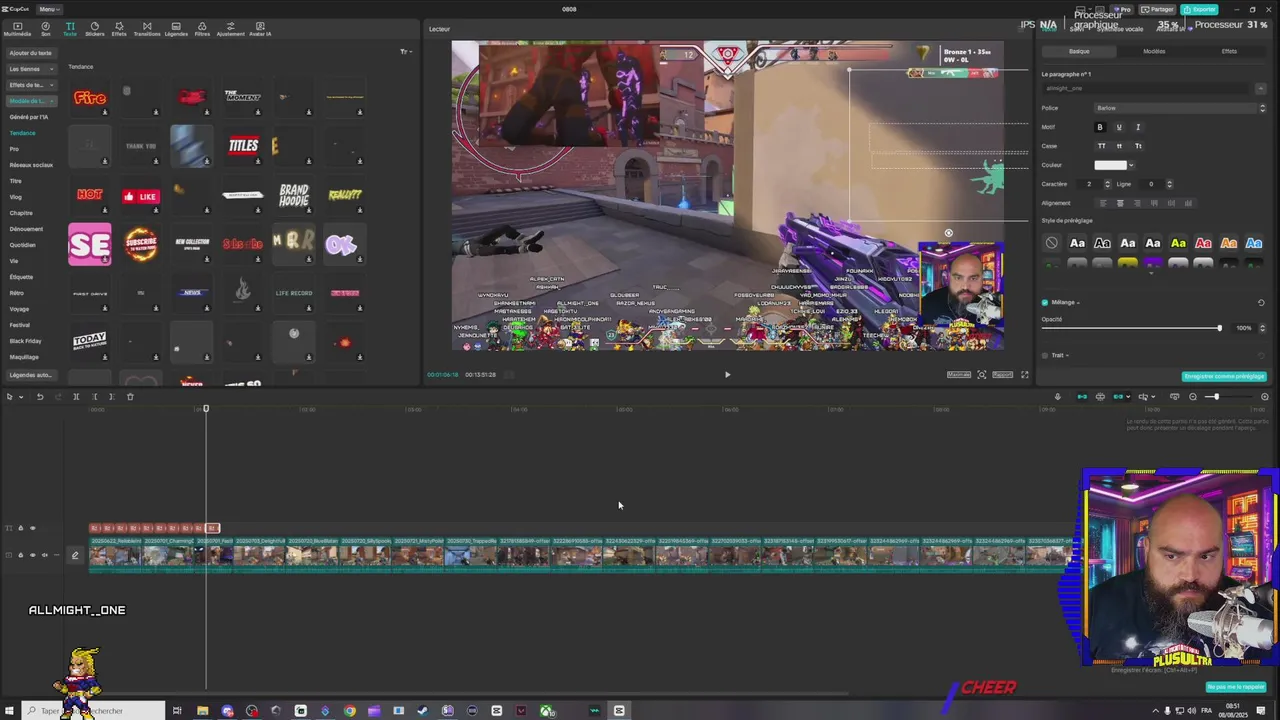Toggle underline in Motif row
The image size is (1280, 720).
point(1119,127)
